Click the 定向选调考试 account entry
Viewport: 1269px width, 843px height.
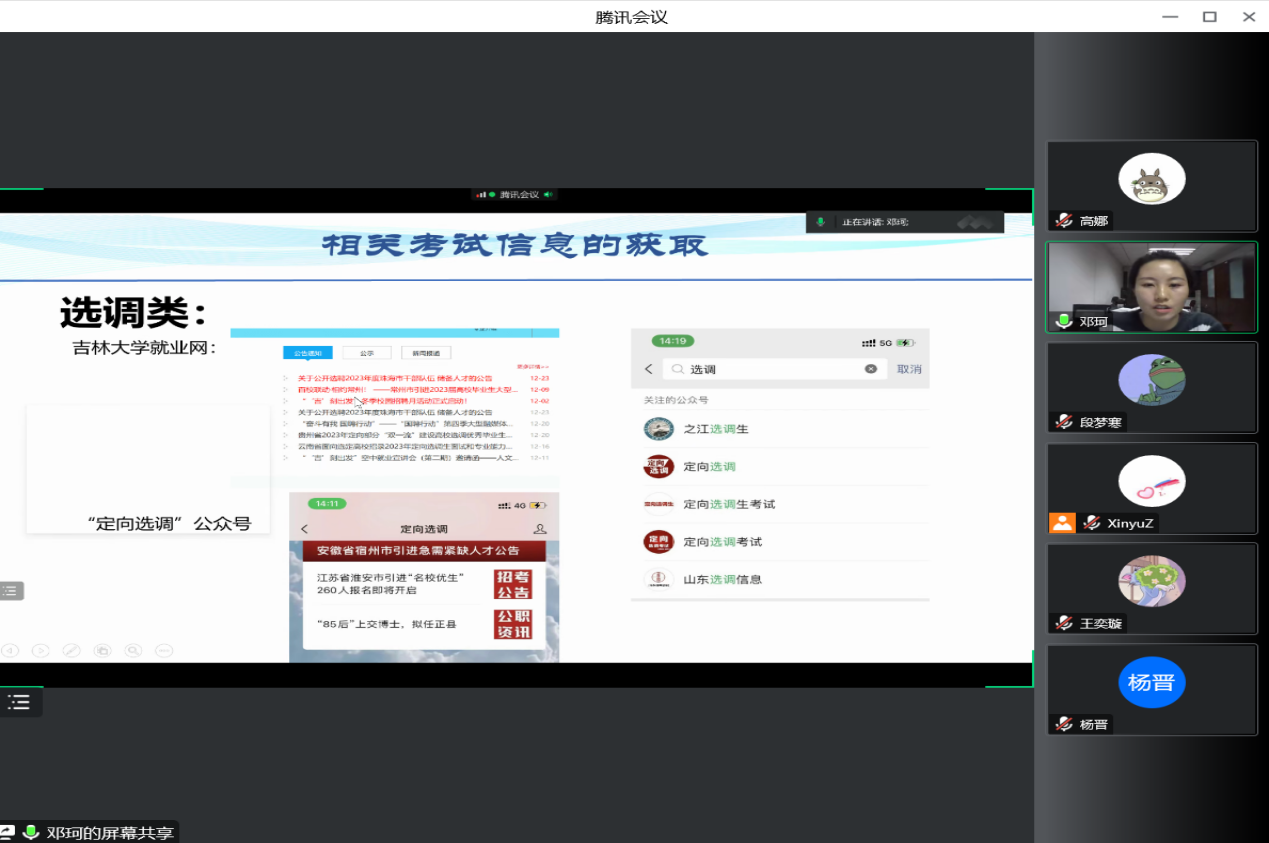pyautogui.click(x=722, y=542)
